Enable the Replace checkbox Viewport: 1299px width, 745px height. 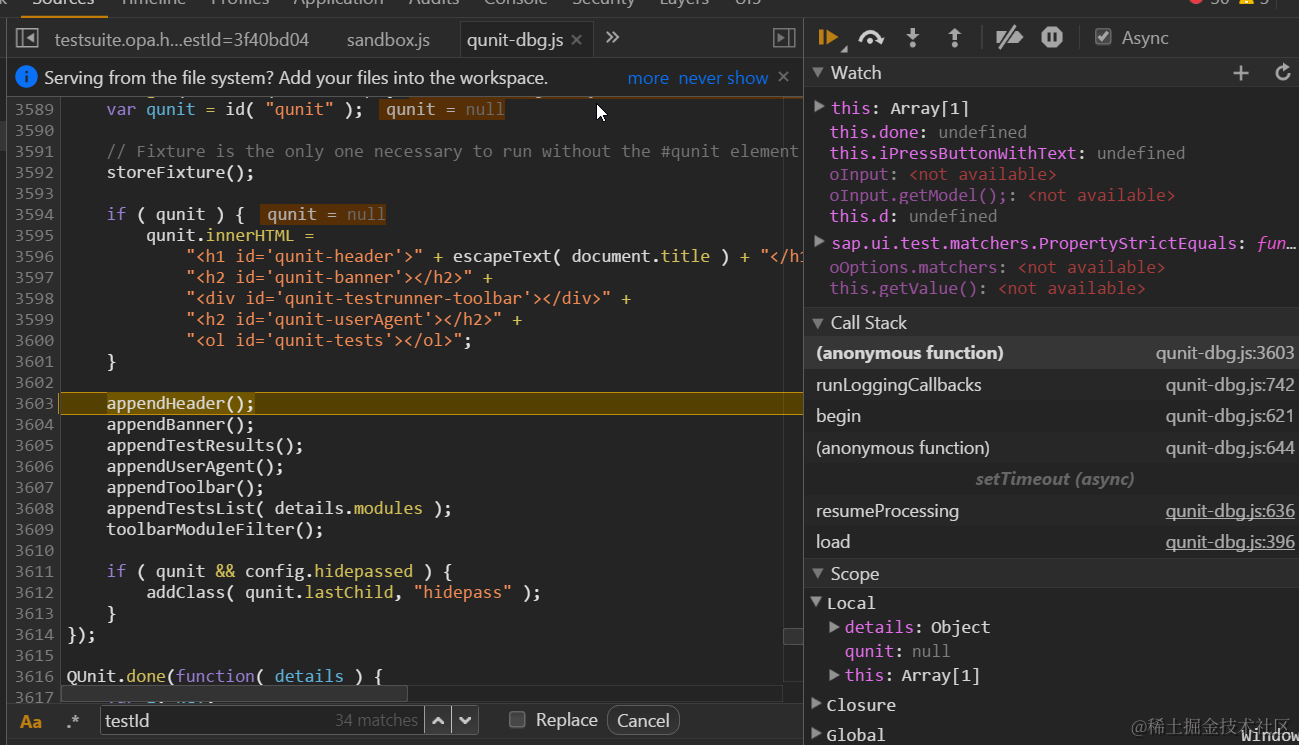point(517,720)
